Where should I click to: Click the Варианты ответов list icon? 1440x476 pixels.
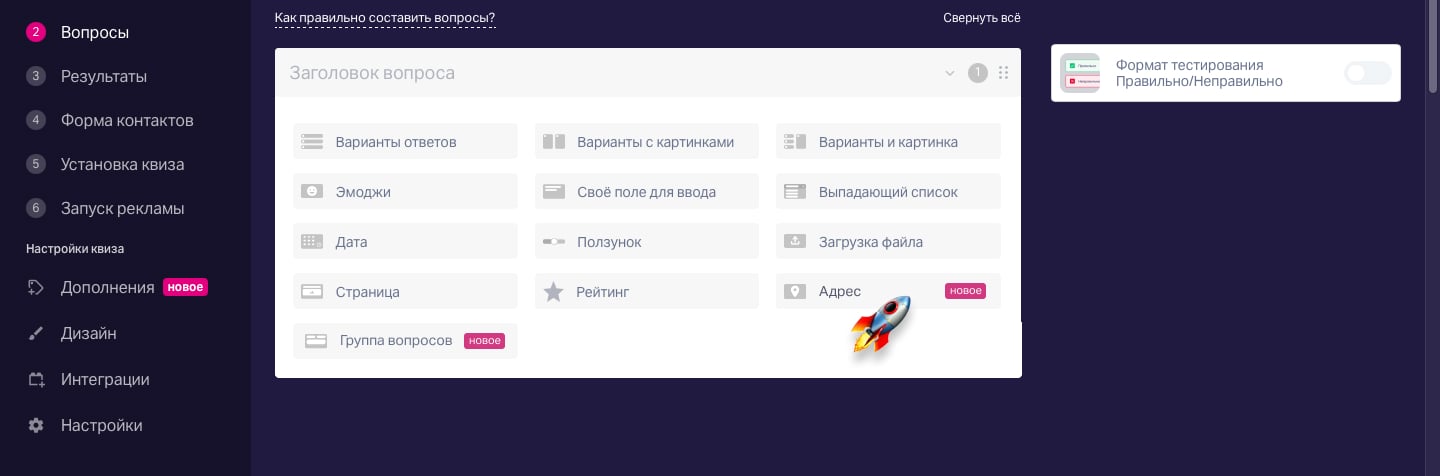coord(312,142)
